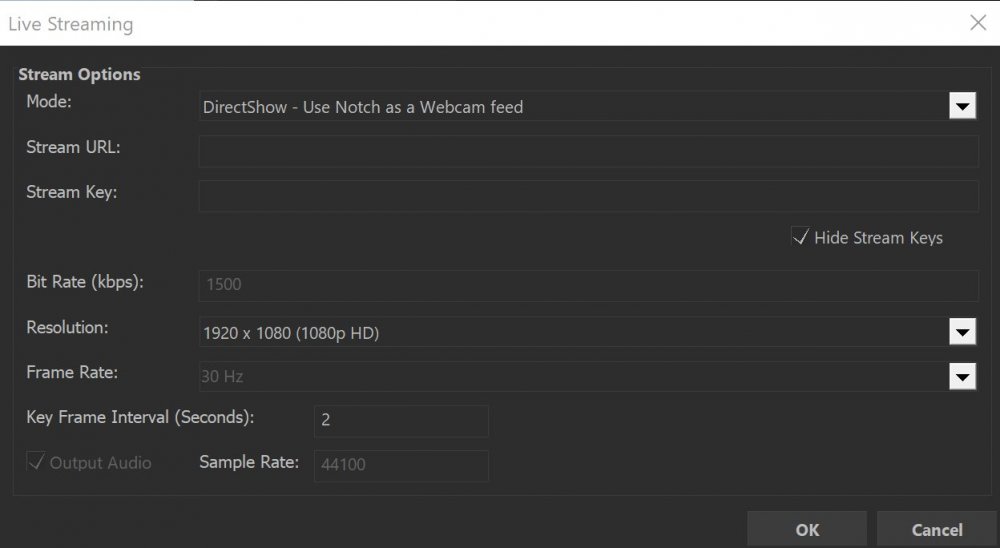Click the Sample Rate field showing 44100
This screenshot has width=1000, height=548.
tap(401, 466)
